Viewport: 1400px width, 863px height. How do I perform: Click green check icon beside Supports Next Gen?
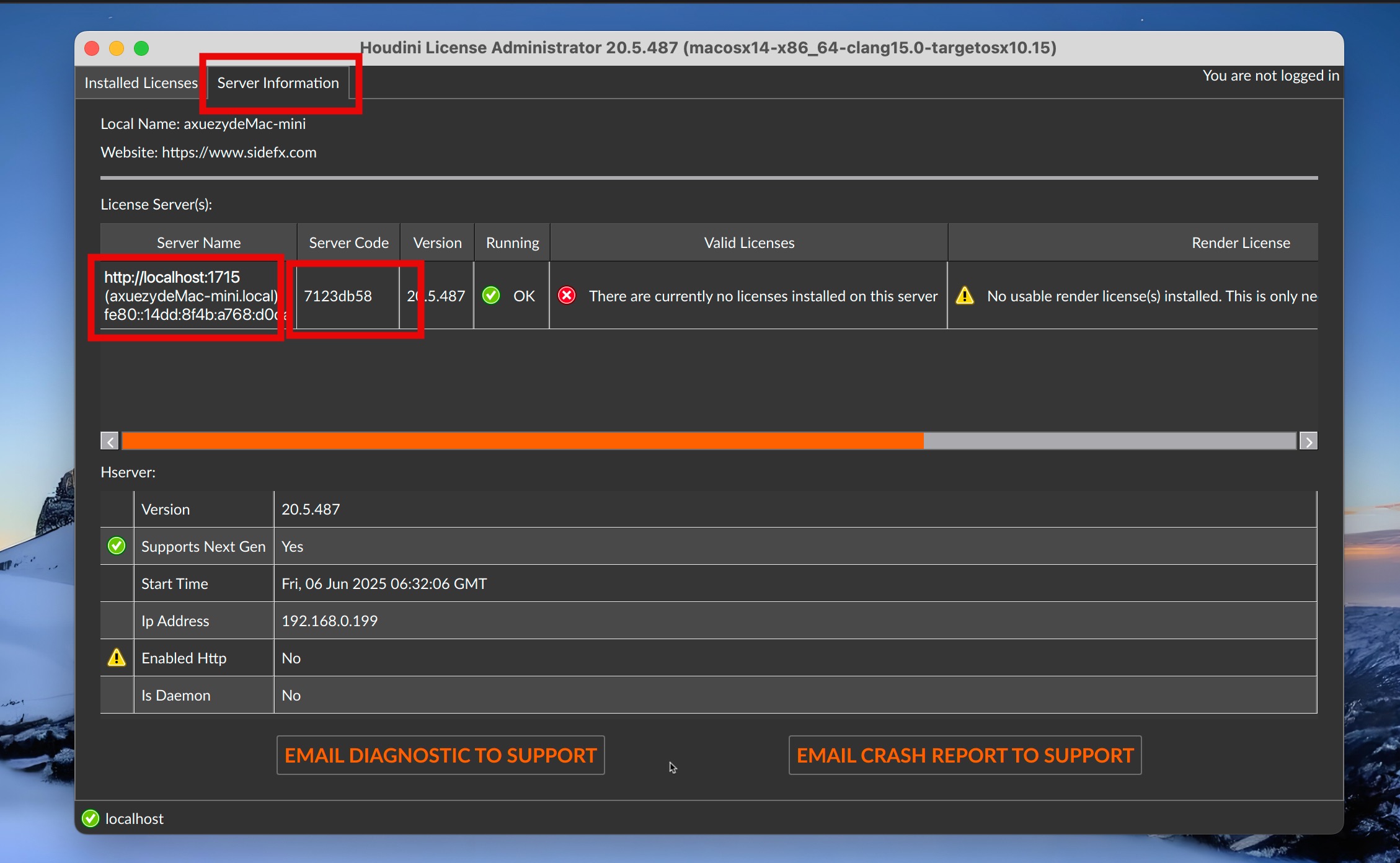(117, 546)
